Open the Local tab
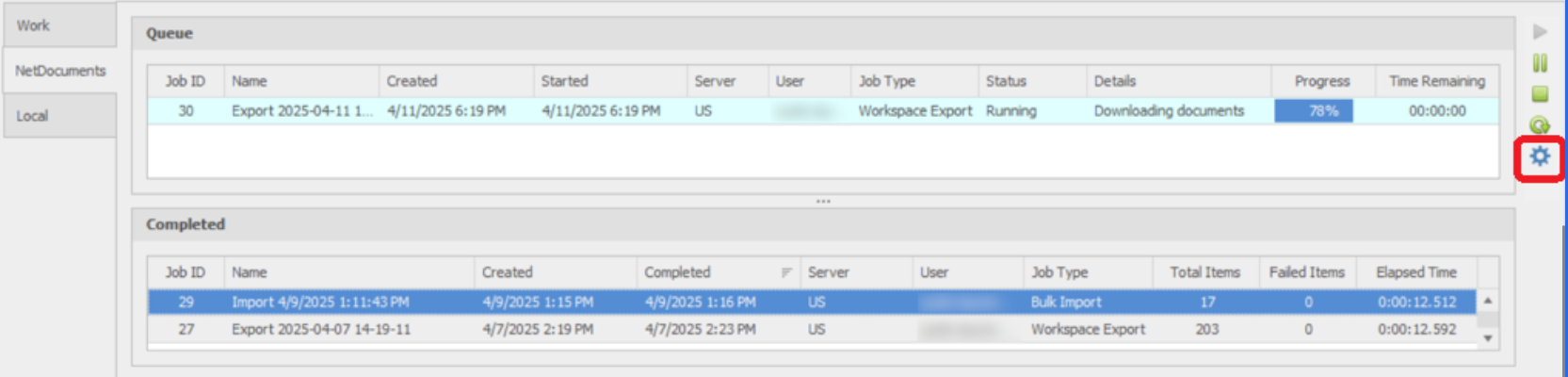The width and height of the screenshot is (1568, 377). click(x=59, y=116)
